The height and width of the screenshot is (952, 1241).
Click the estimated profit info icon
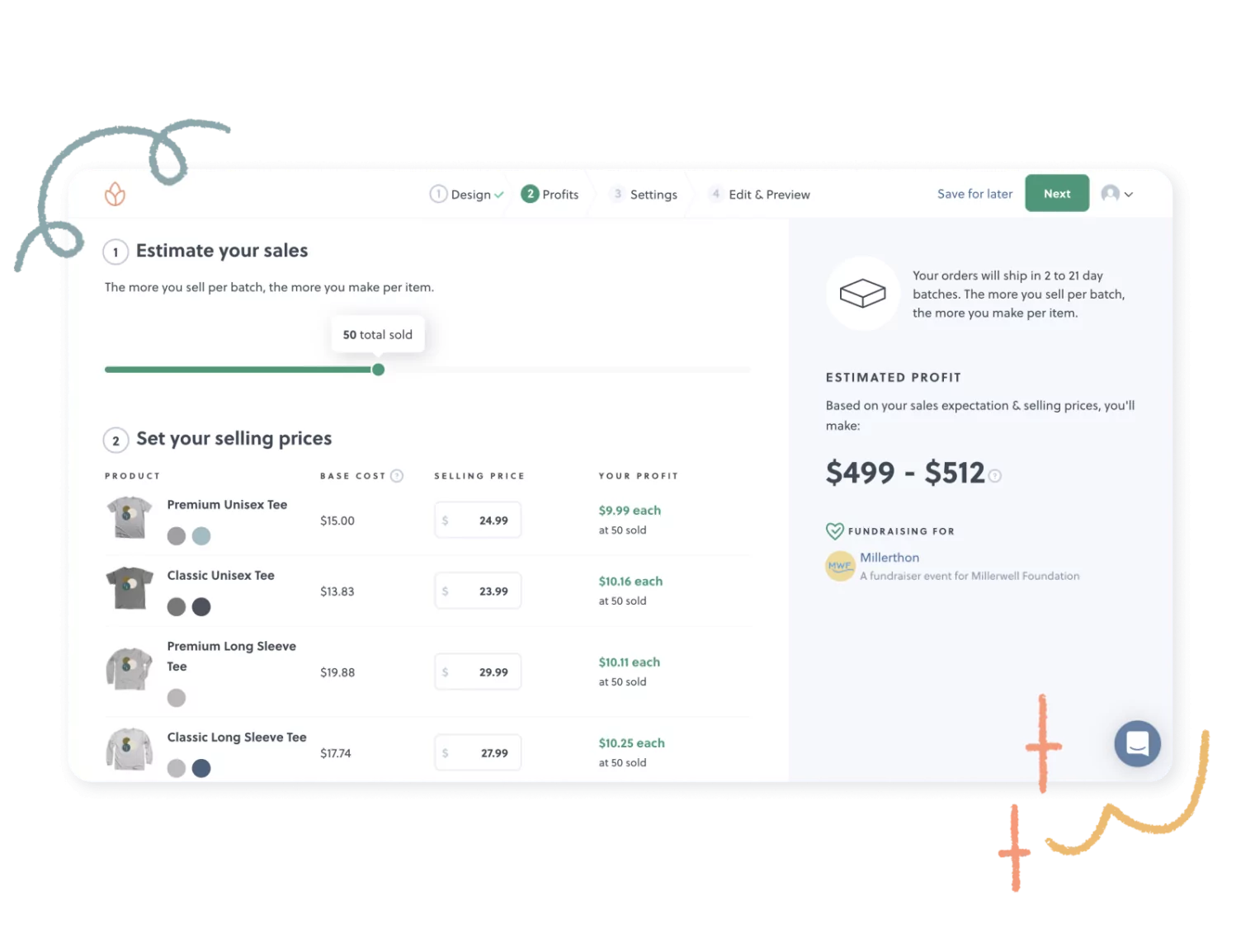point(995,476)
